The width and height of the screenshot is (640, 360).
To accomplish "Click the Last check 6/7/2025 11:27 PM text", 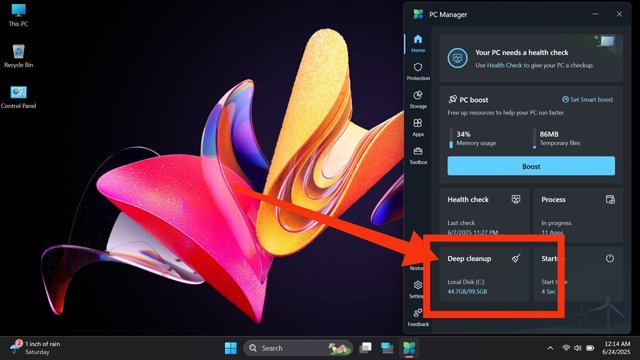I will 473,227.
